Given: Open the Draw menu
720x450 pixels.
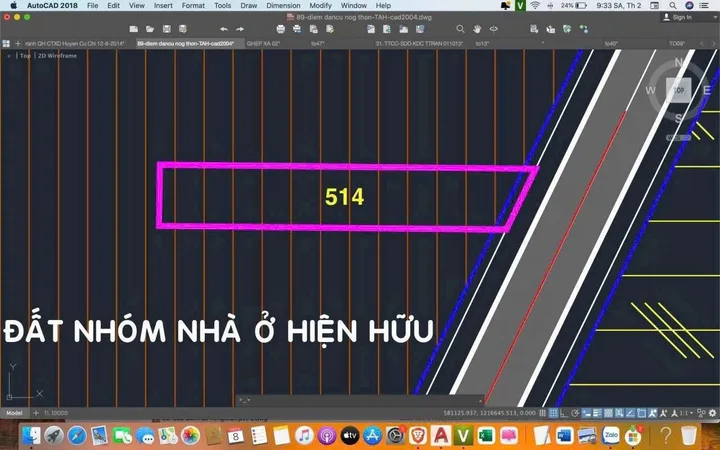Looking at the screenshot, I should click(x=248, y=6).
